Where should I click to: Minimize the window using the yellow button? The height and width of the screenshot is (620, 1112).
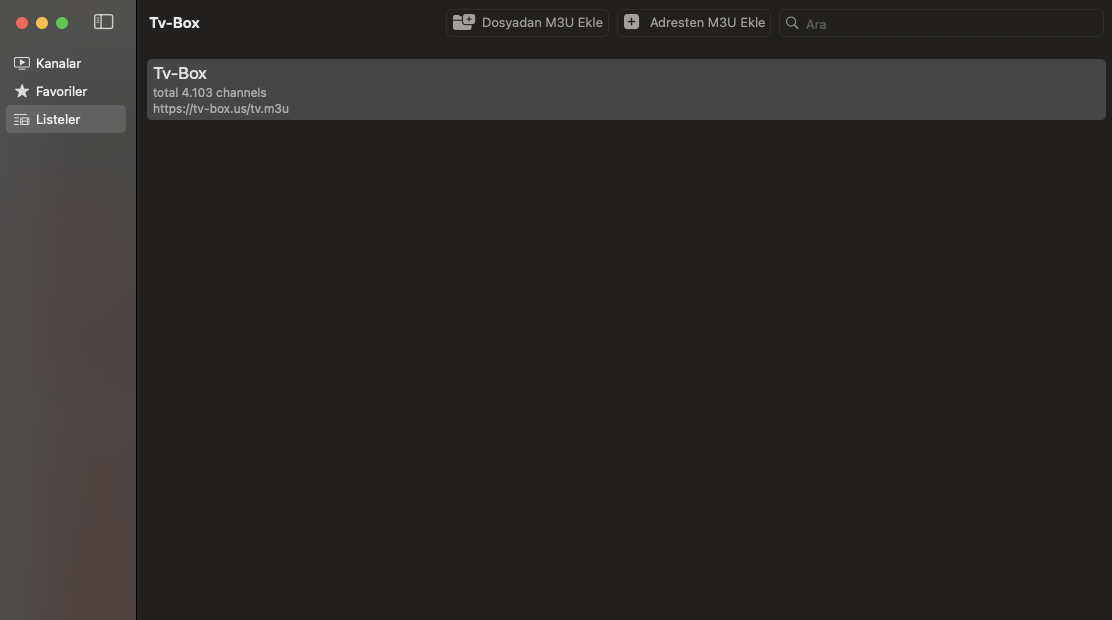tap(42, 23)
